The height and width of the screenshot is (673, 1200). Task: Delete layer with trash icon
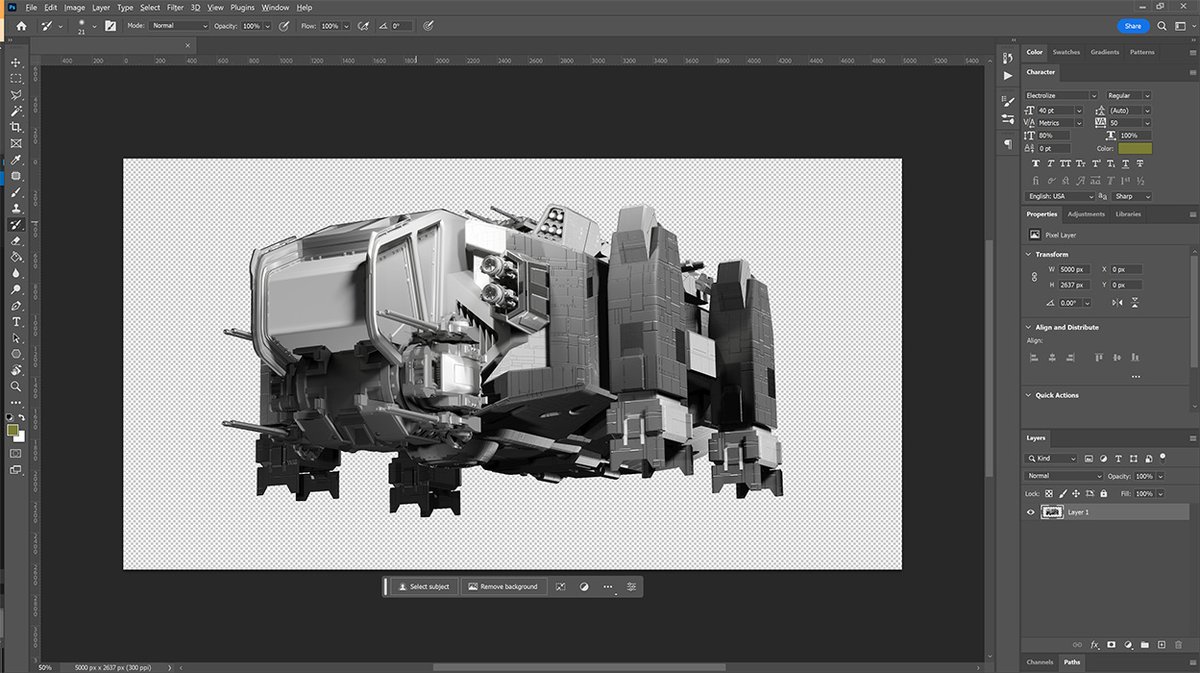click(1179, 645)
